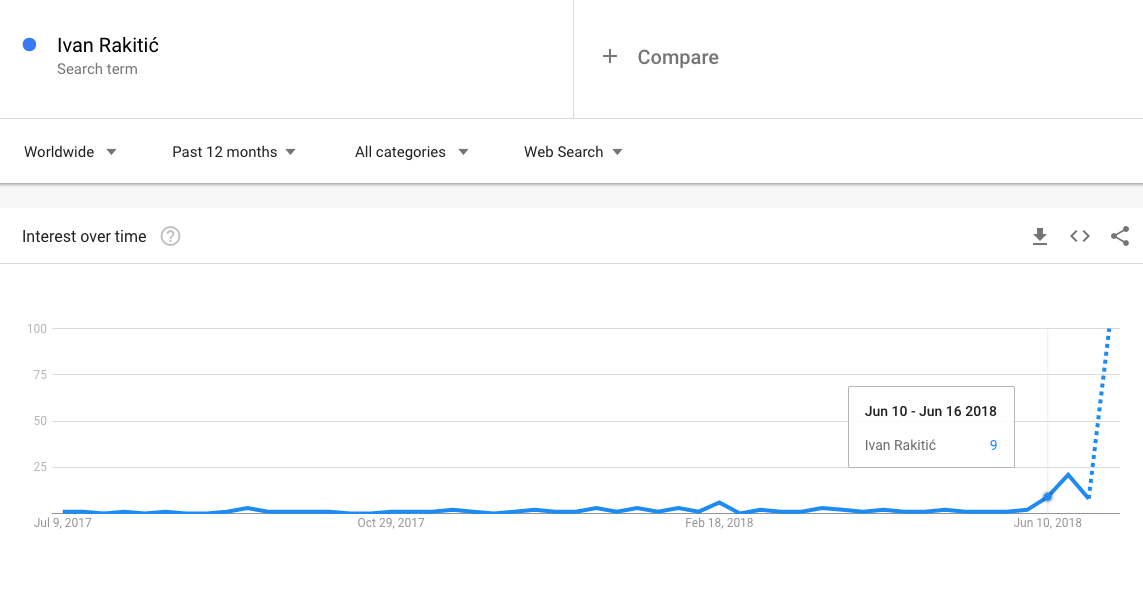
Task: Click the Oct 29, 2017 axis label
Action: (x=391, y=523)
